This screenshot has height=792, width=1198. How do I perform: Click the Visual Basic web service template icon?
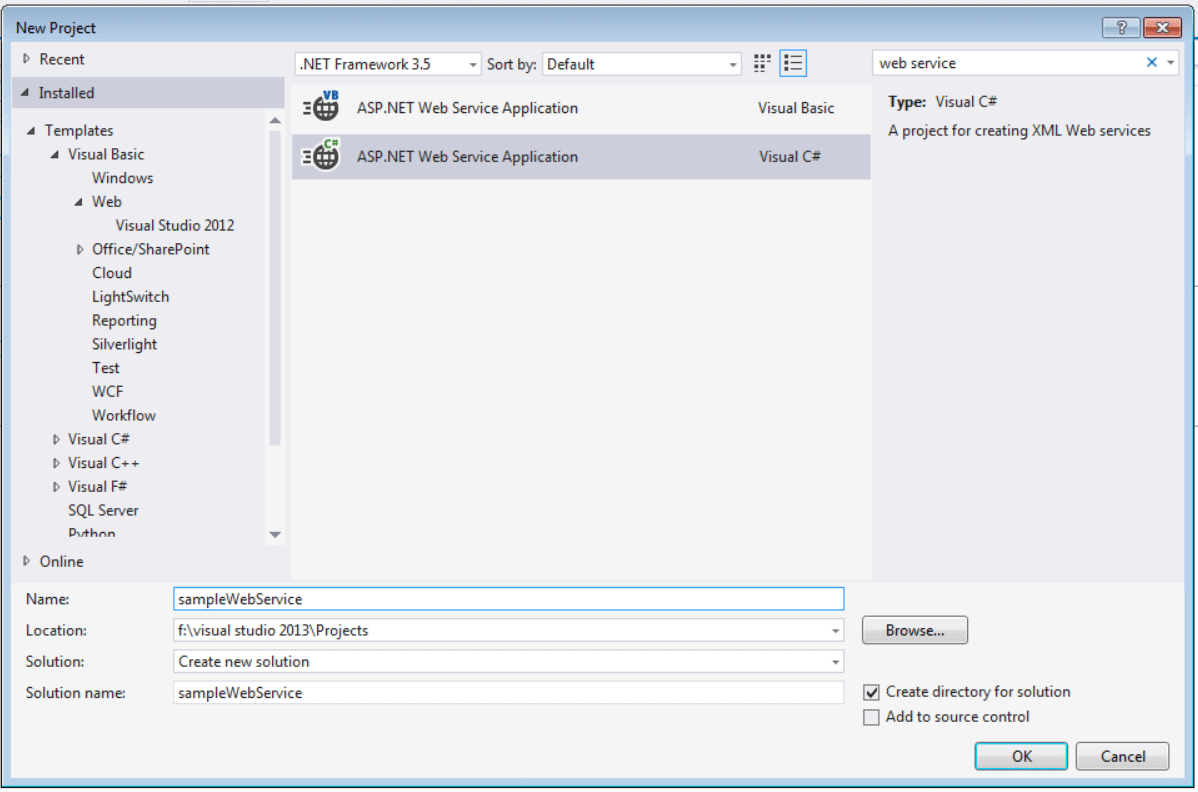[322, 107]
